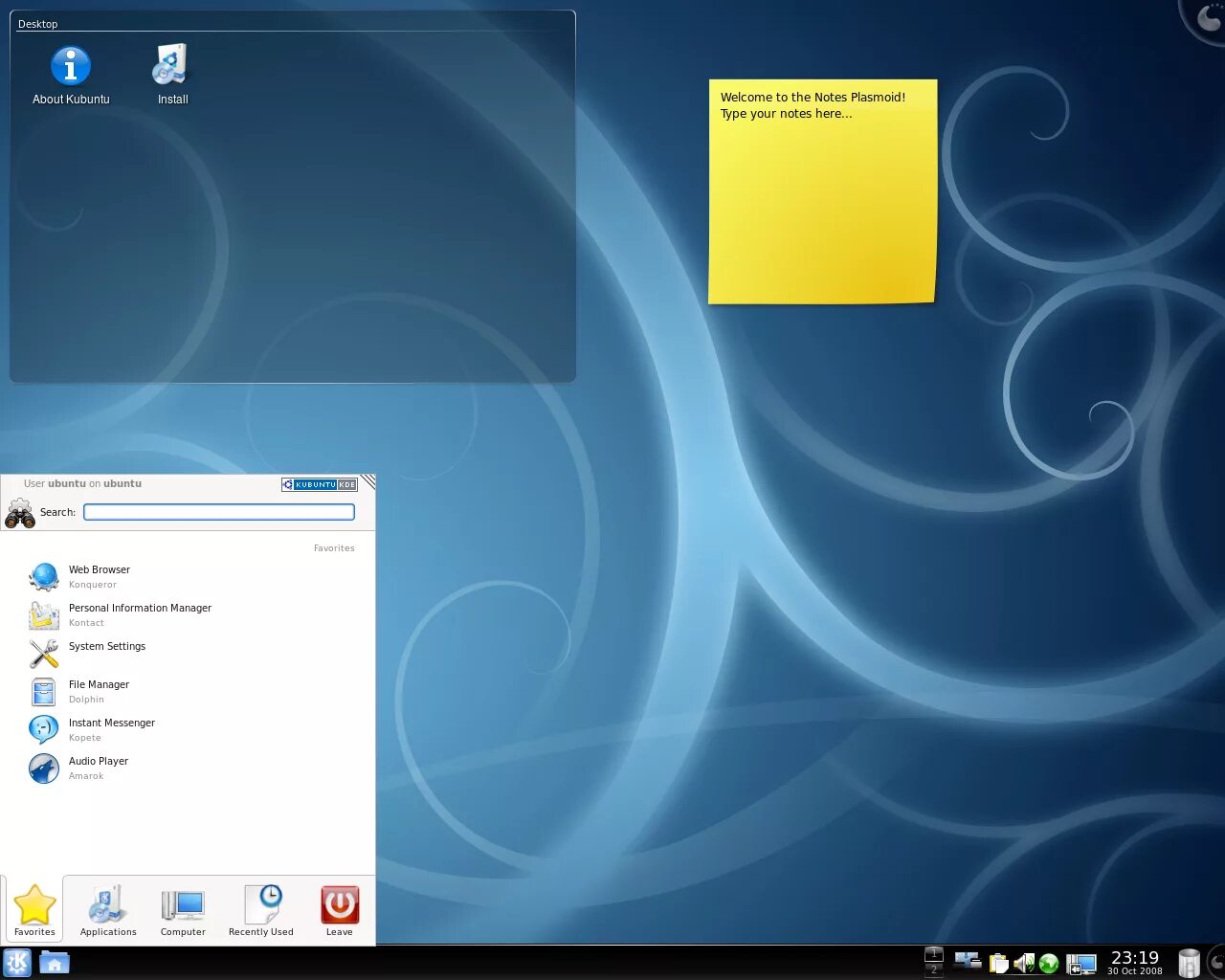The width and height of the screenshot is (1225, 980).
Task: Switch to virtual desktop 1 in pager
Action: pyautogui.click(x=934, y=954)
